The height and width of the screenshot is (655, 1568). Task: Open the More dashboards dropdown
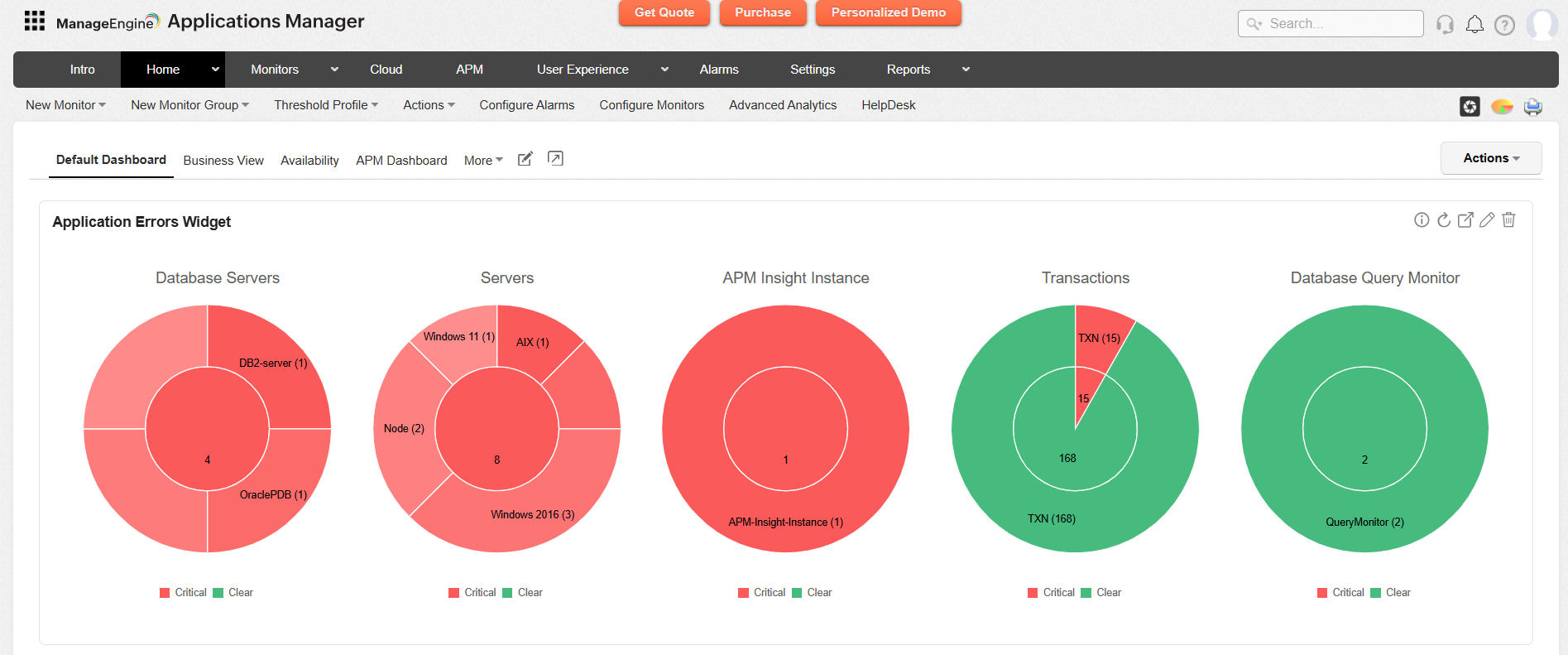(483, 161)
